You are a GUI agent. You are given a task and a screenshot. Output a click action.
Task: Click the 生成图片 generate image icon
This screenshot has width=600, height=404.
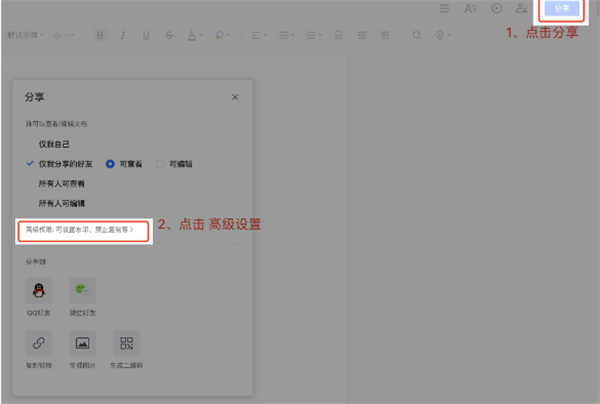83,344
